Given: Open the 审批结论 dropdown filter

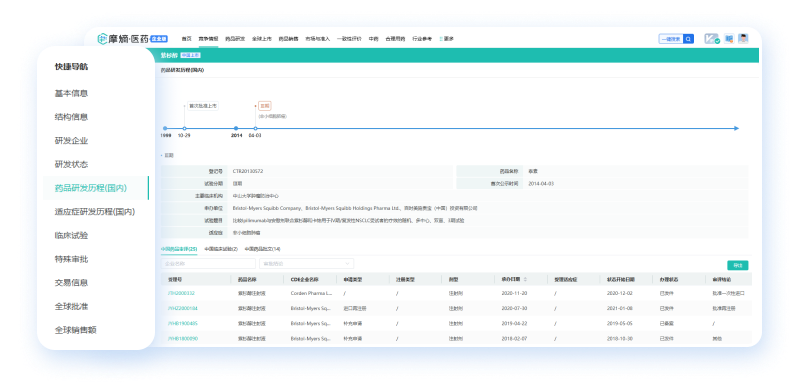Looking at the screenshot, I should [306, 264].
